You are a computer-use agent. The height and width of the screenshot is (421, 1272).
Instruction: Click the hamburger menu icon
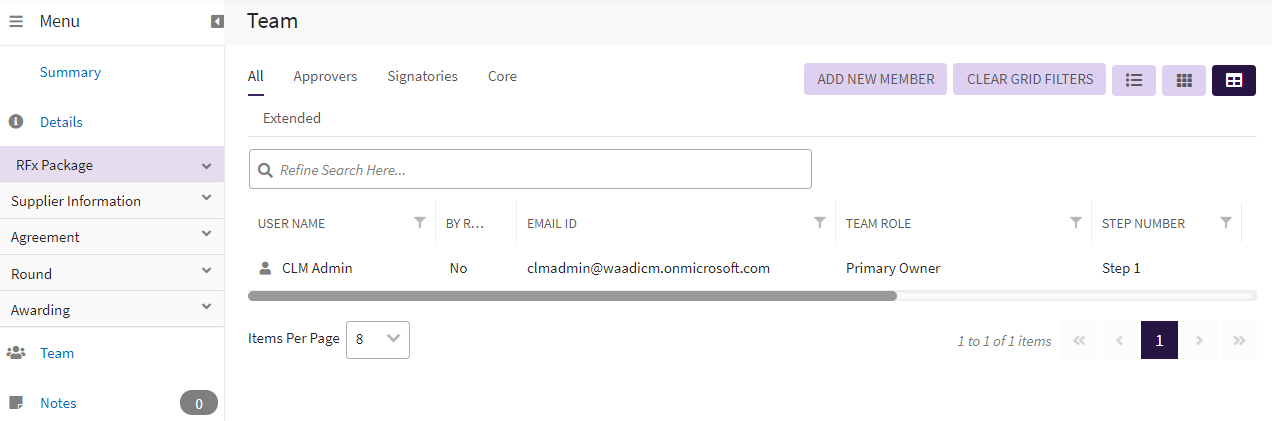point(16,21)
